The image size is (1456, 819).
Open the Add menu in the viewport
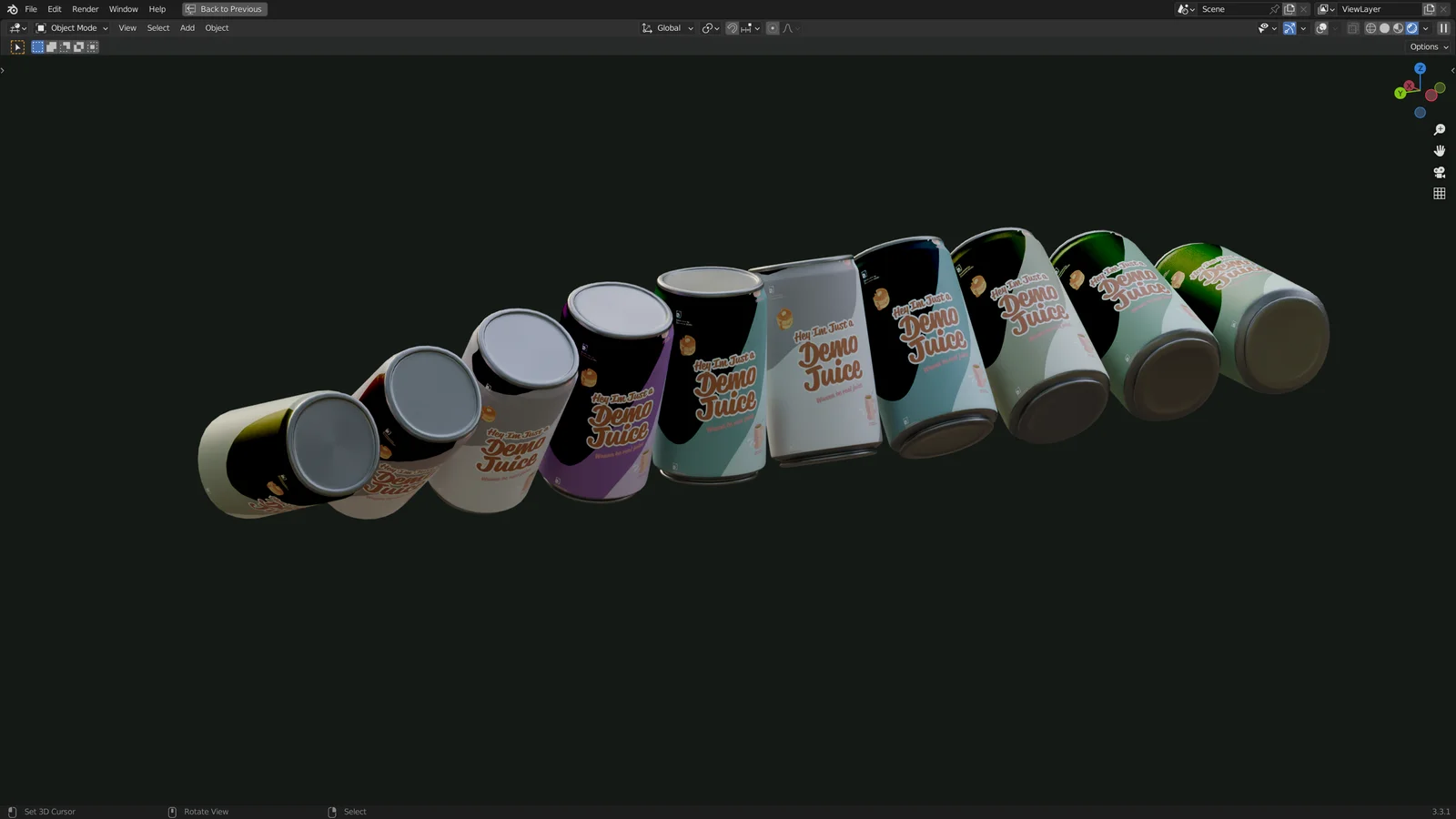[x=187, y=28]
